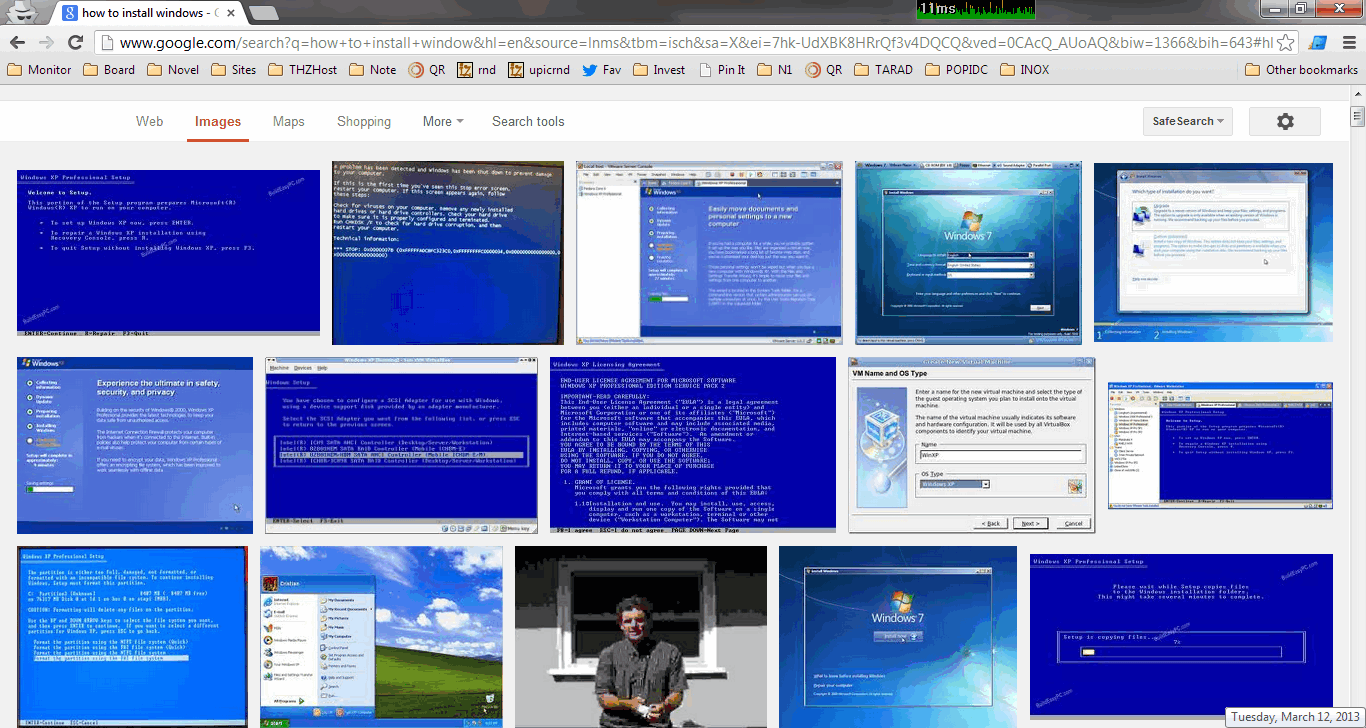
Task: Select the 'how to install windows' tab
Action: click(145, 13)
